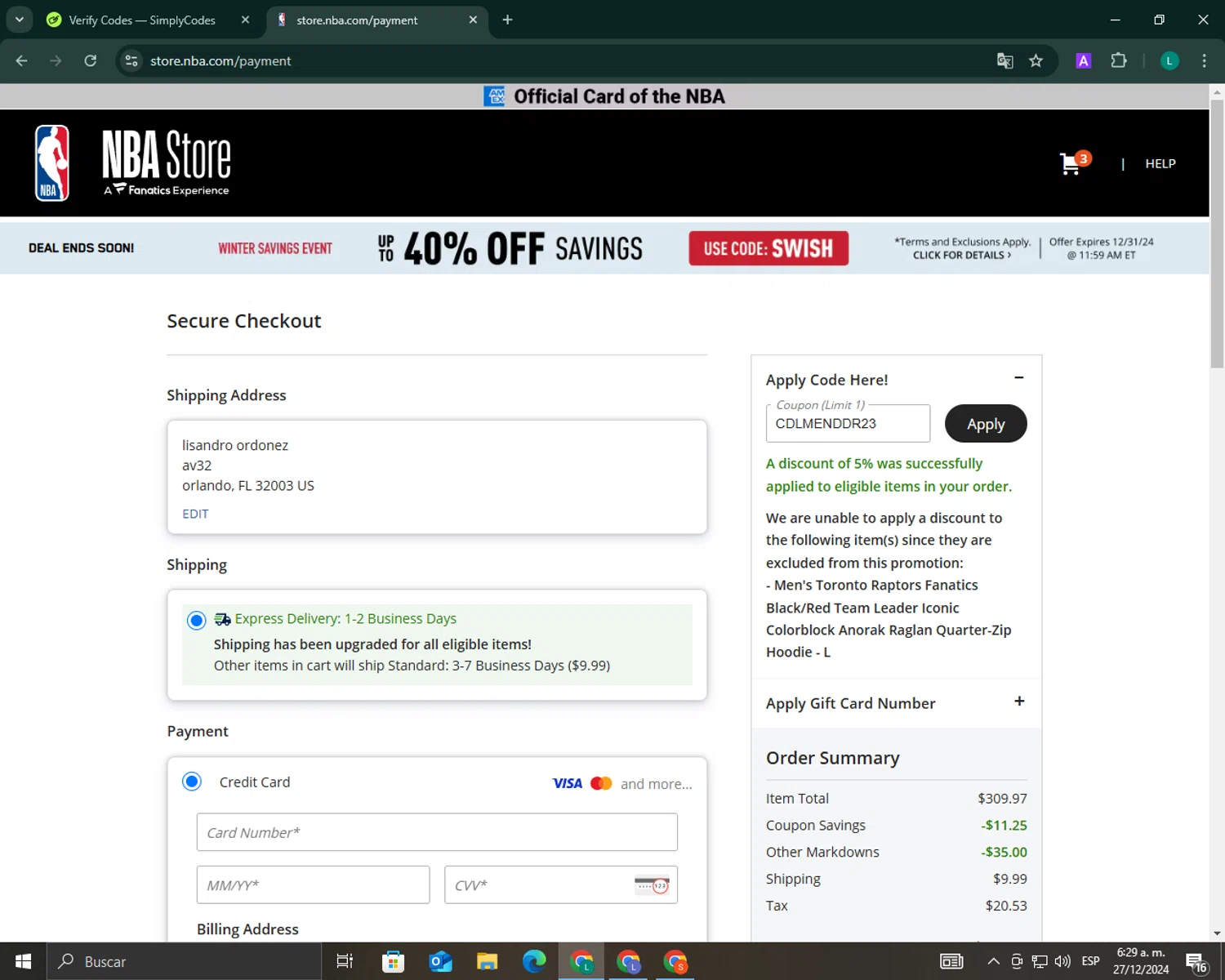Click the Card Number field
1225x980 pixels.
[x=437, y=832]
